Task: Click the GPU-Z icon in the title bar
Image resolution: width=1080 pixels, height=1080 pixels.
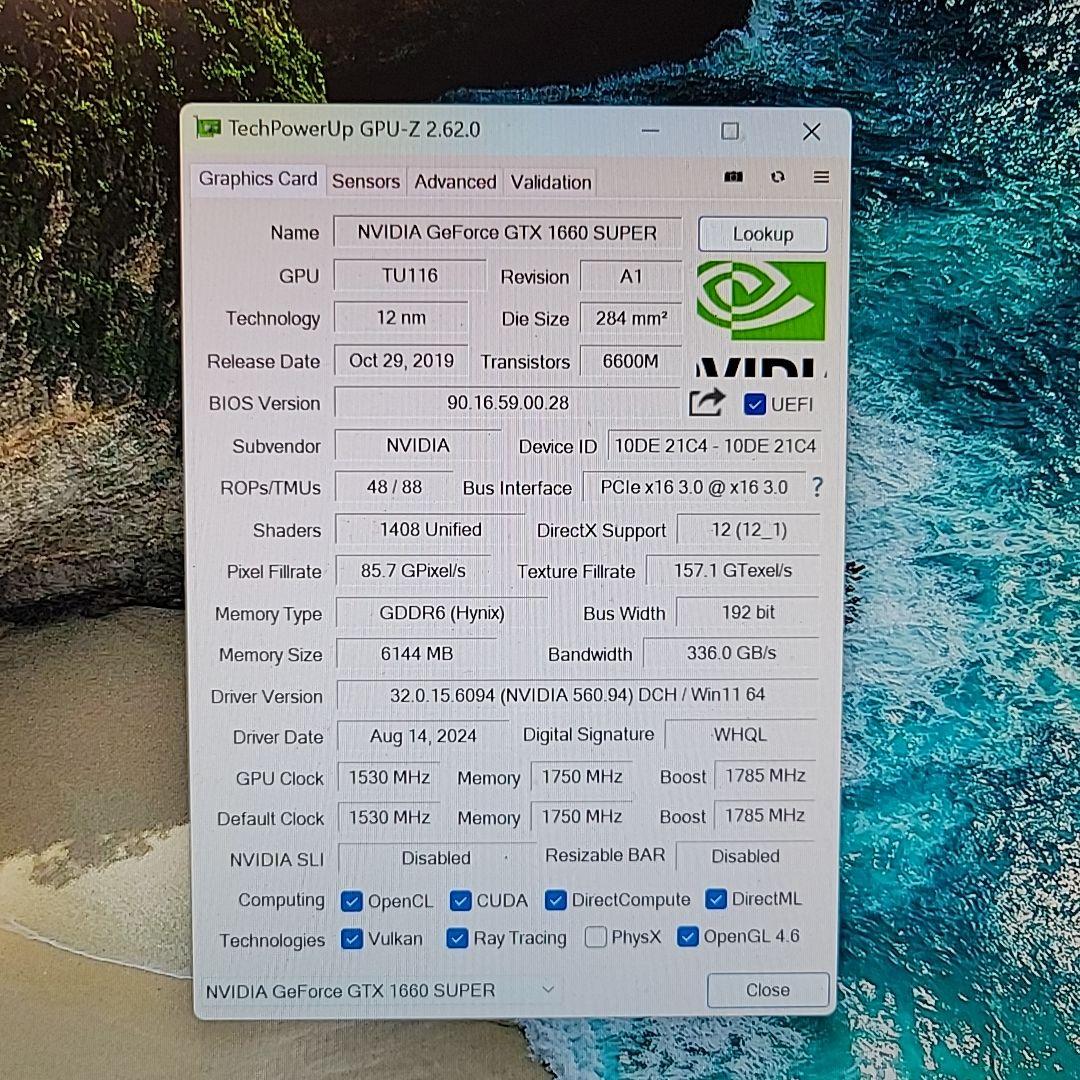Action: [x=208, y=128]
